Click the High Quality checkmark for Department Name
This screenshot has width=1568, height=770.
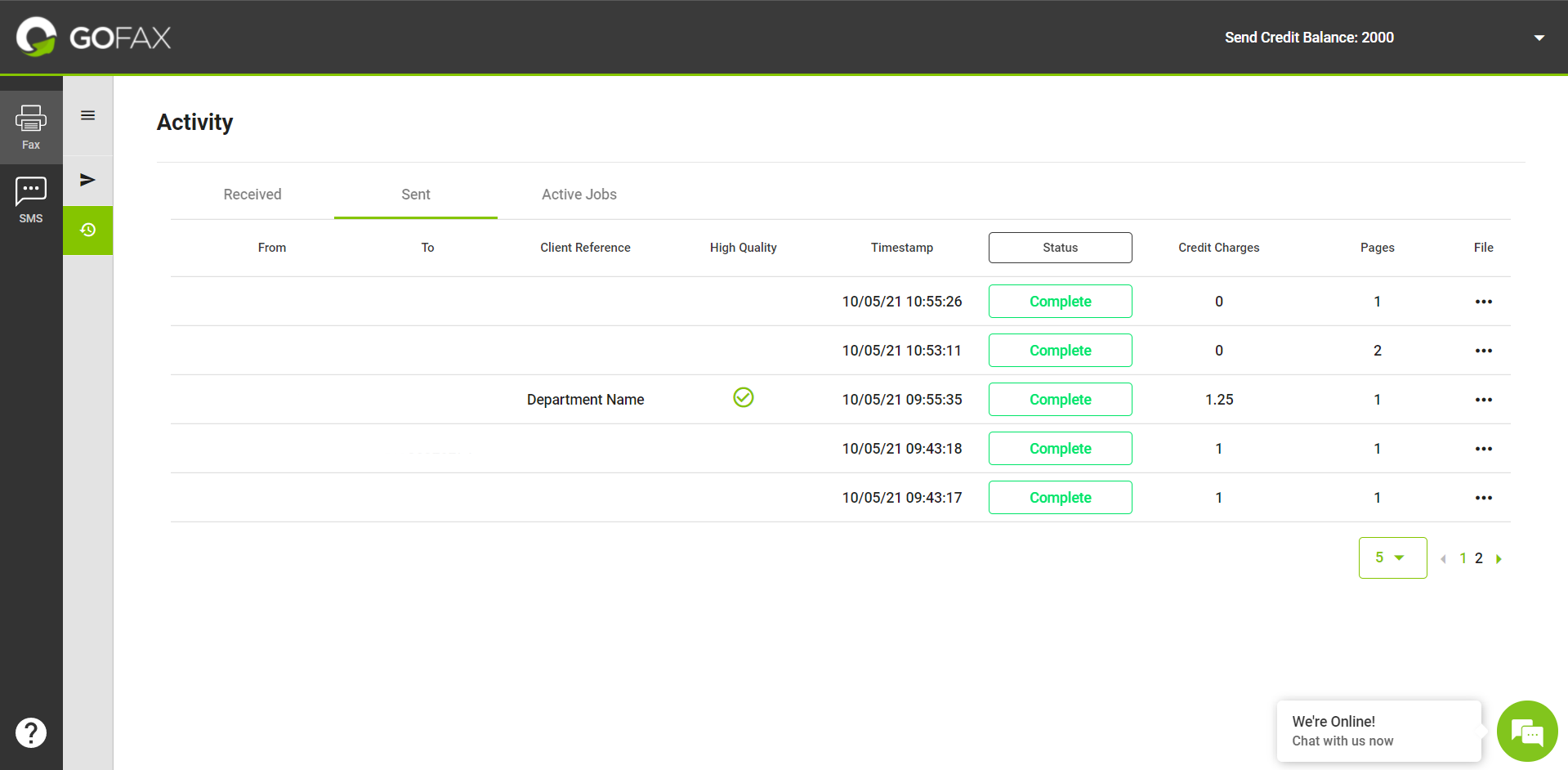[744, 397]
